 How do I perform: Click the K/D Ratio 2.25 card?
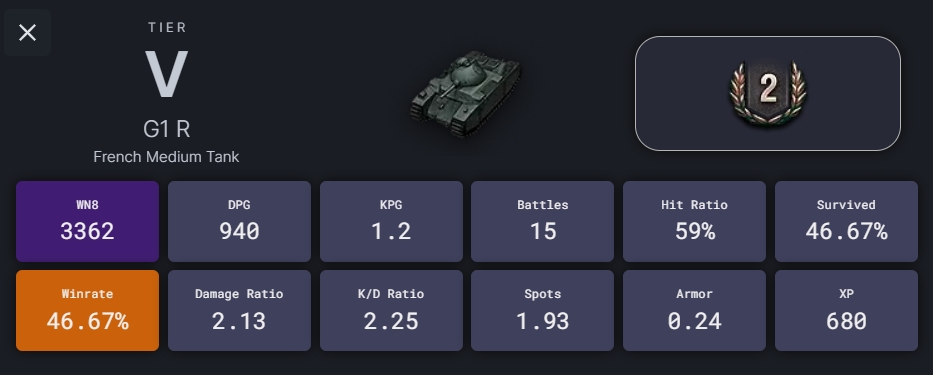click(x=392, y=311)
